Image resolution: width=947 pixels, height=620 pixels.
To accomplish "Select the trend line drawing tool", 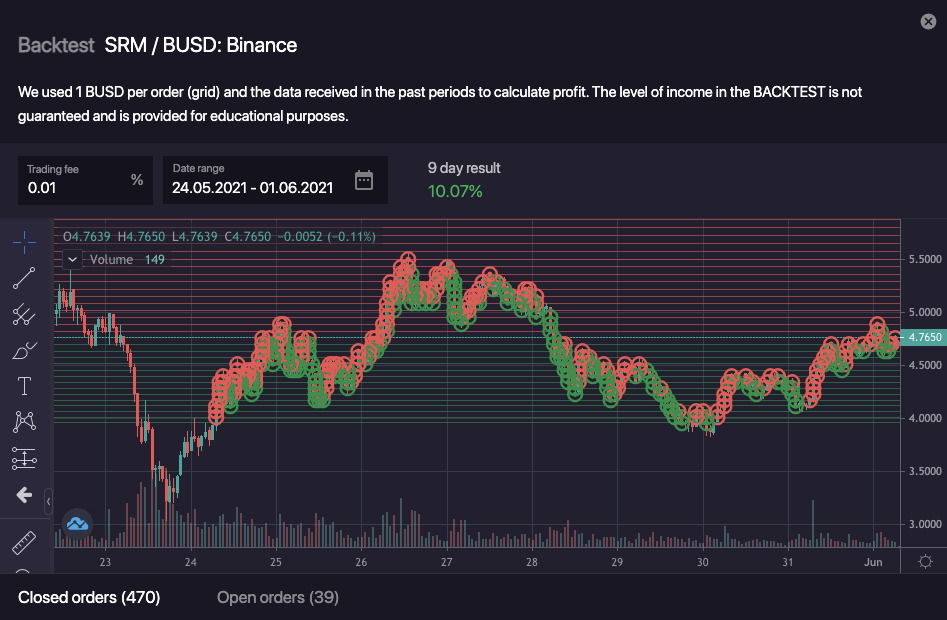I will click(x=25, y=278).
